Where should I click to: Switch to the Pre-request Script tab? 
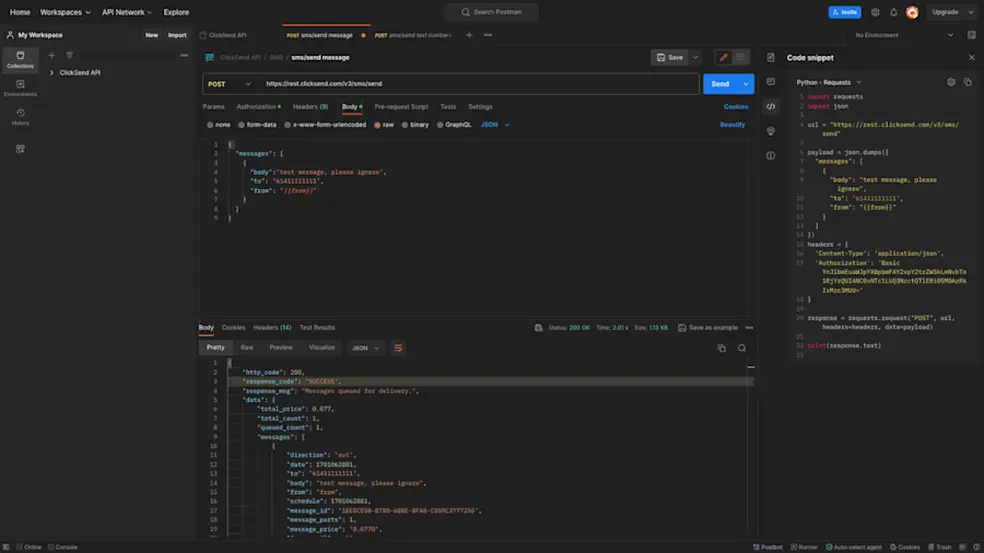401,107
